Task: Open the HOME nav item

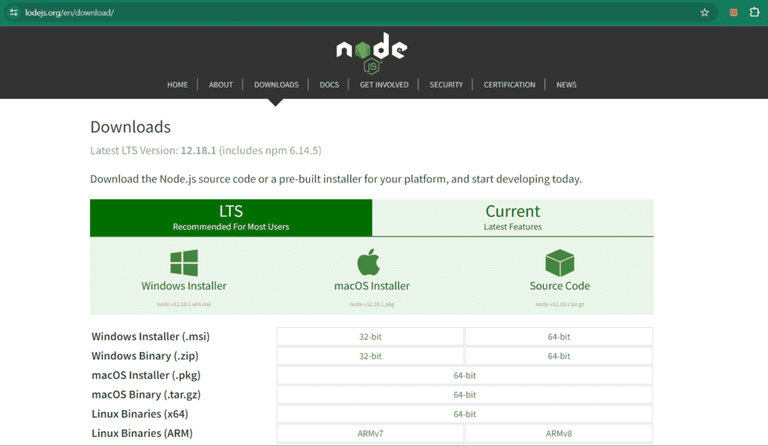Action: click(x=177, y=85)
